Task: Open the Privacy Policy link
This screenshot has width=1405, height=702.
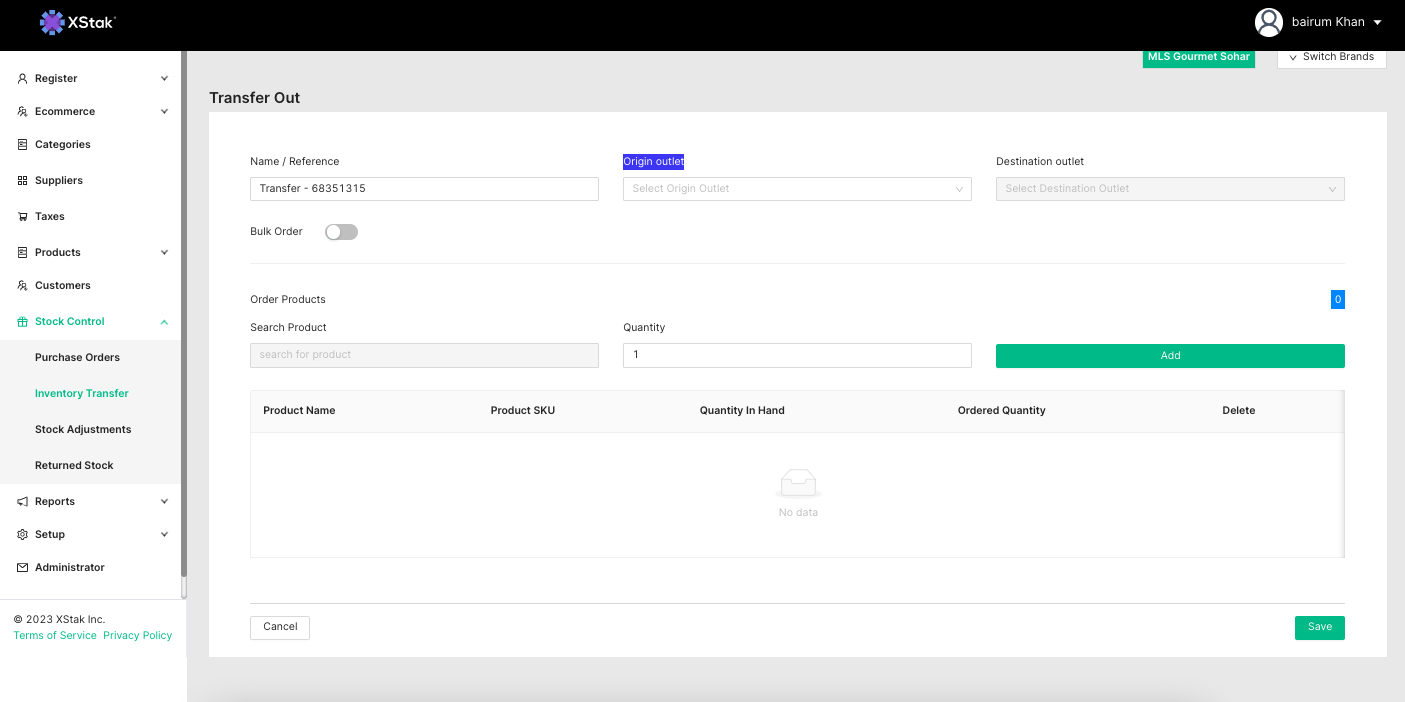Action: (x=137, y=636)
